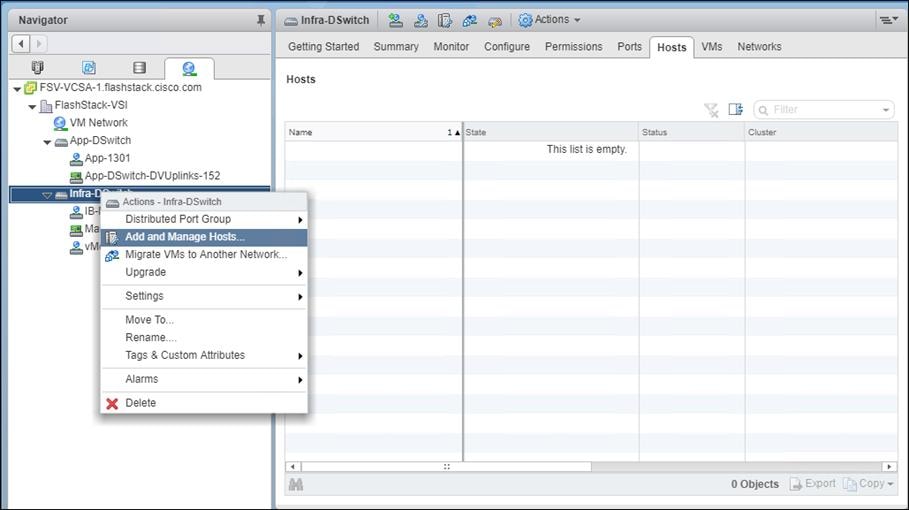
Task: Click the horizontal scrollbar left arrow
Action: pos(293,467)
